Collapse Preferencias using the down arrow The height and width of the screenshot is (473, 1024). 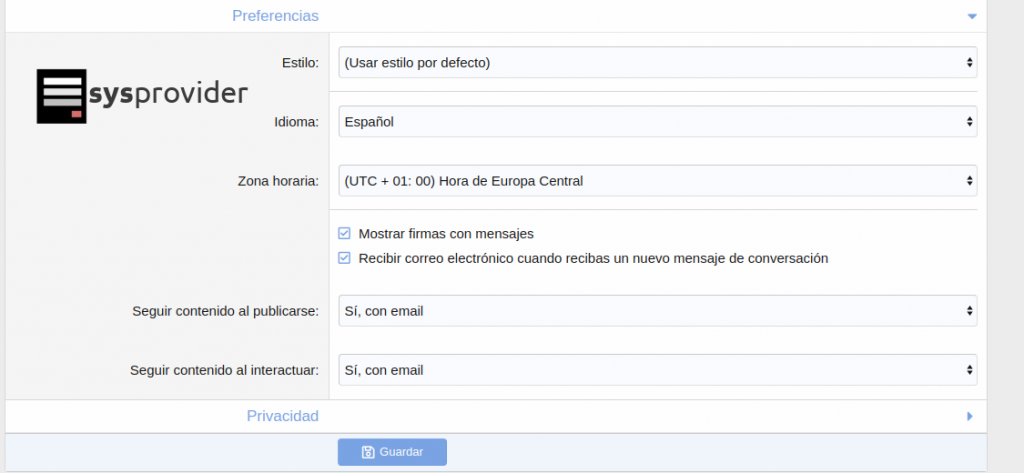970,16
